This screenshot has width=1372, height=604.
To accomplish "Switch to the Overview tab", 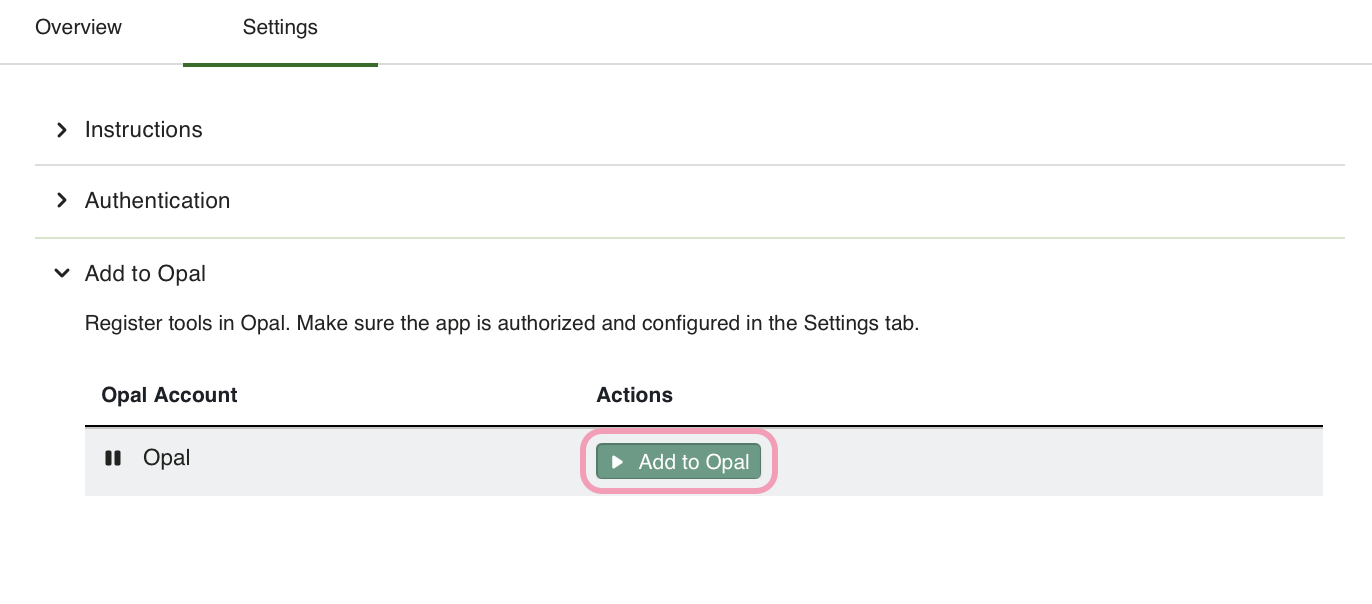I will [x=78, y=28].
